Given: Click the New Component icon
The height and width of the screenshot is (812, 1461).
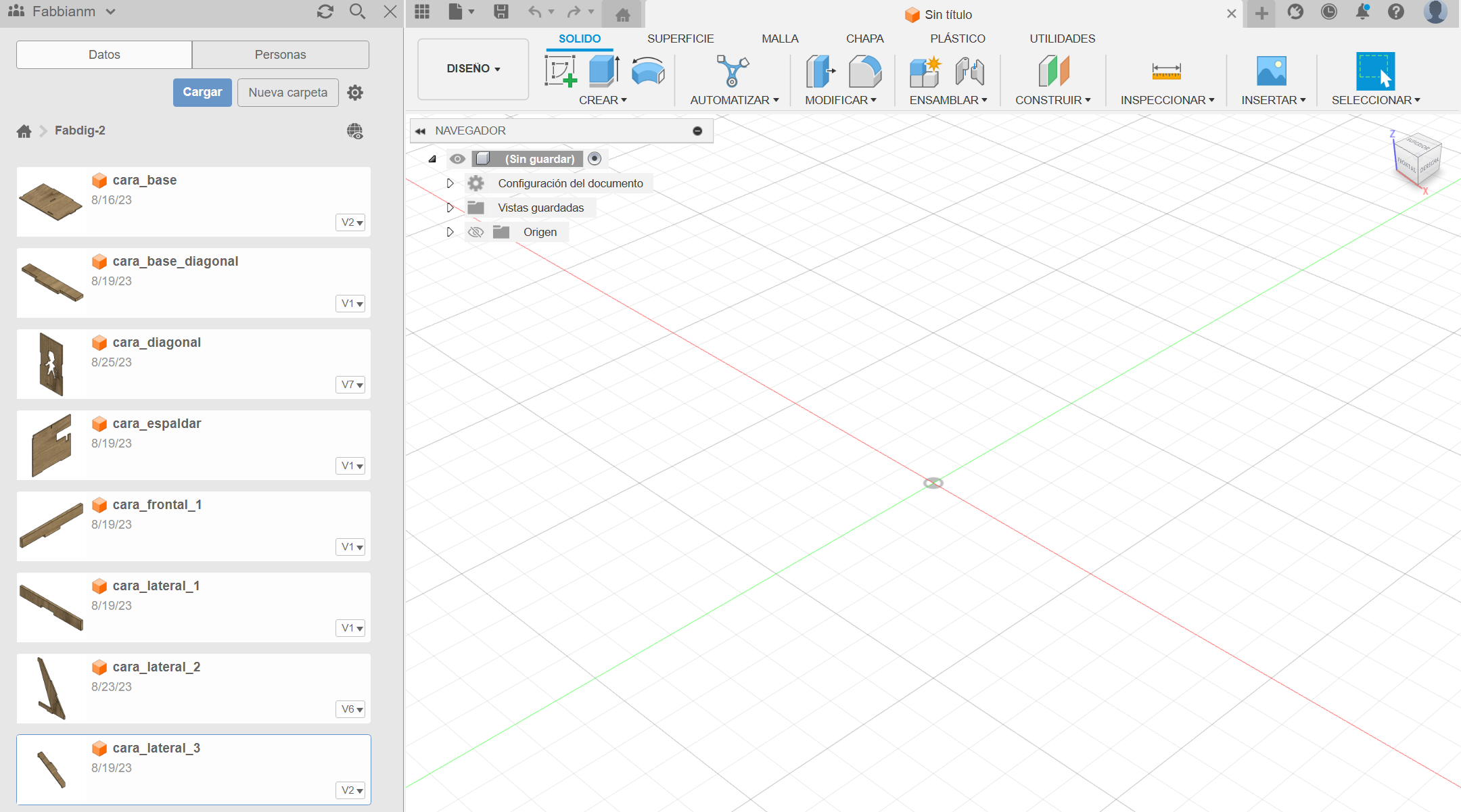Looking at the screenshot, I should pos(925,71).
